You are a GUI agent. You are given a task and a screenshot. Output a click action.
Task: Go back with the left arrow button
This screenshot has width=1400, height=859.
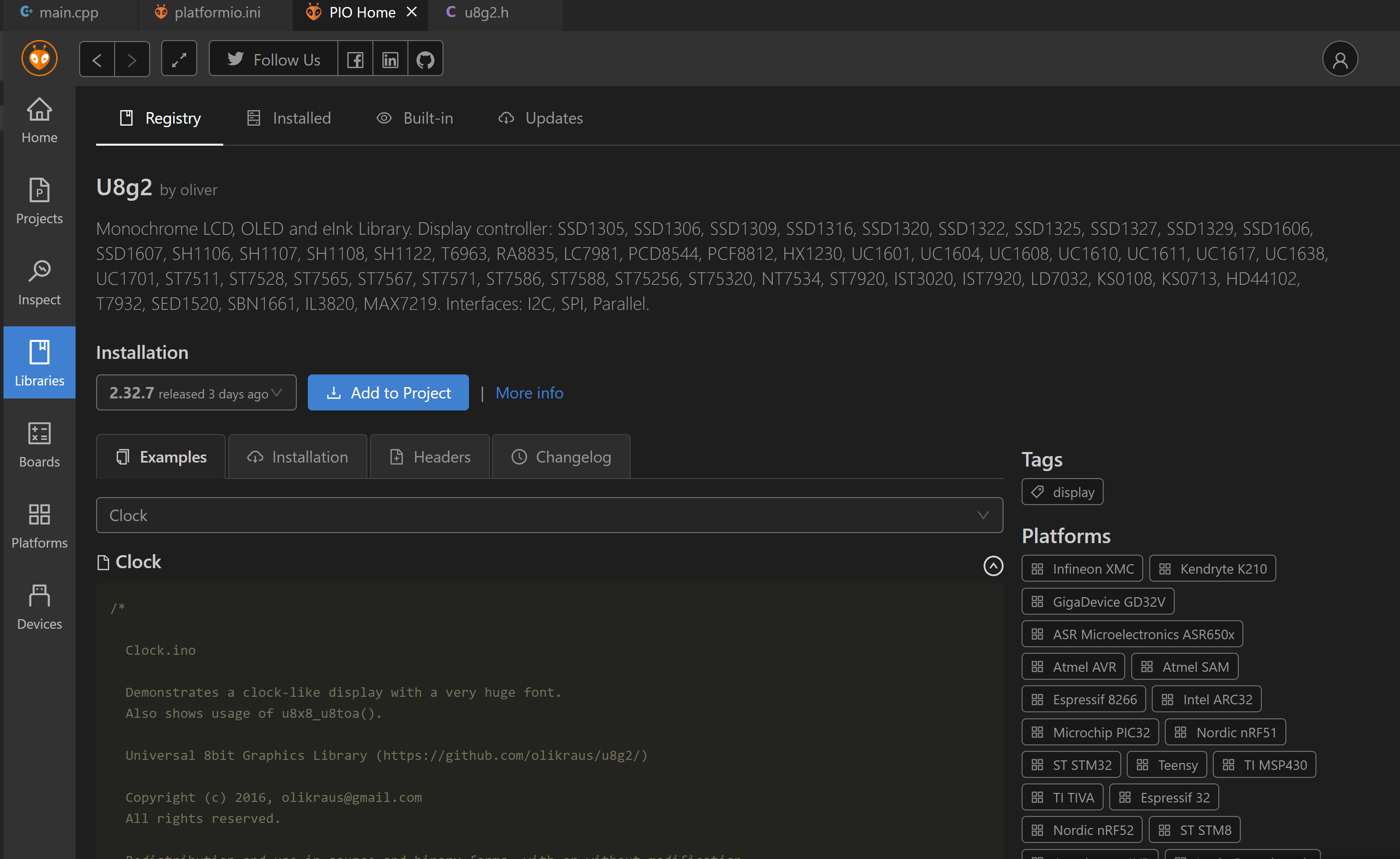(x=97, y=59)
